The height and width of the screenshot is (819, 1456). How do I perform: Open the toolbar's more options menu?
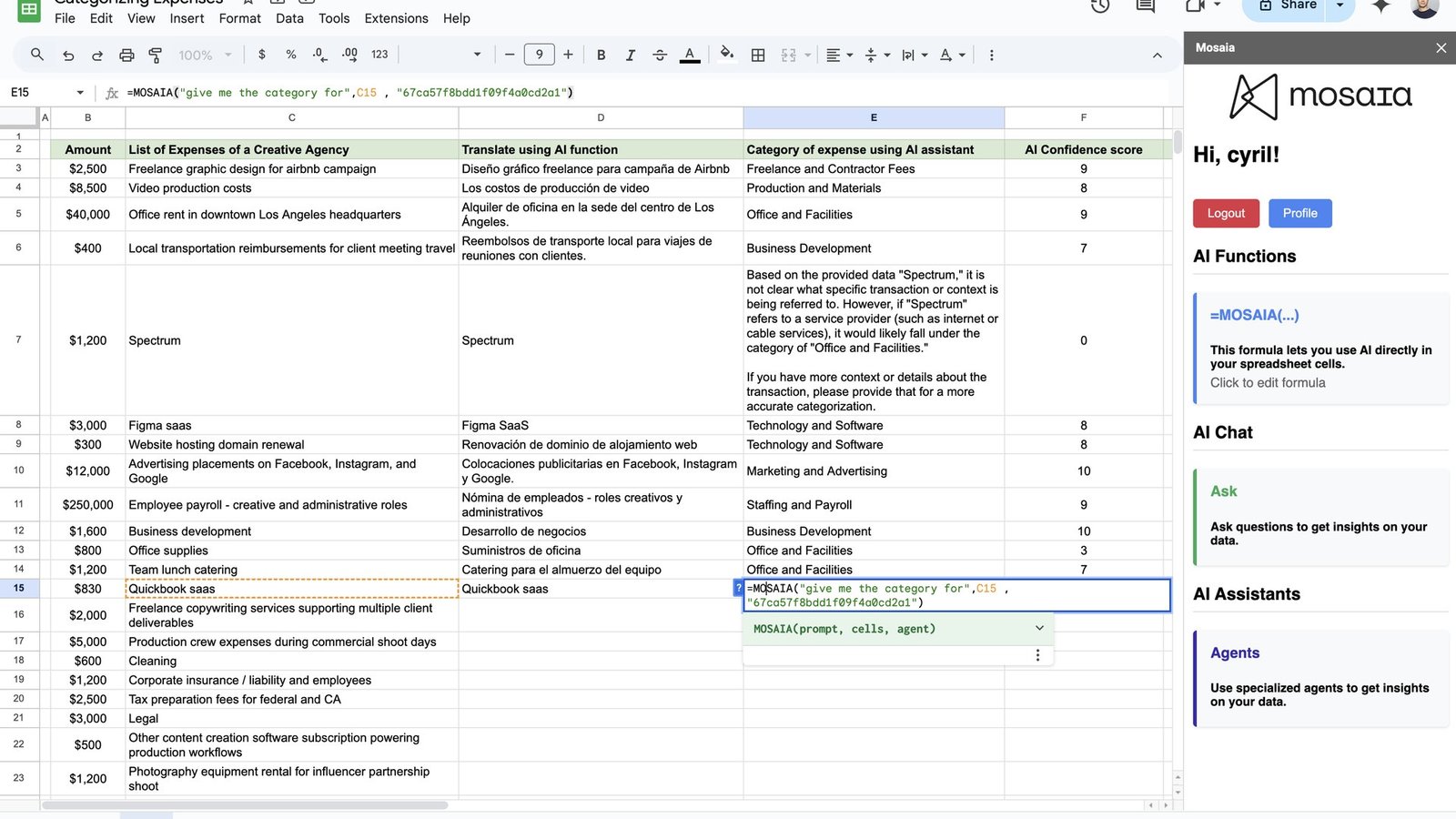click(x=991, y=55)
